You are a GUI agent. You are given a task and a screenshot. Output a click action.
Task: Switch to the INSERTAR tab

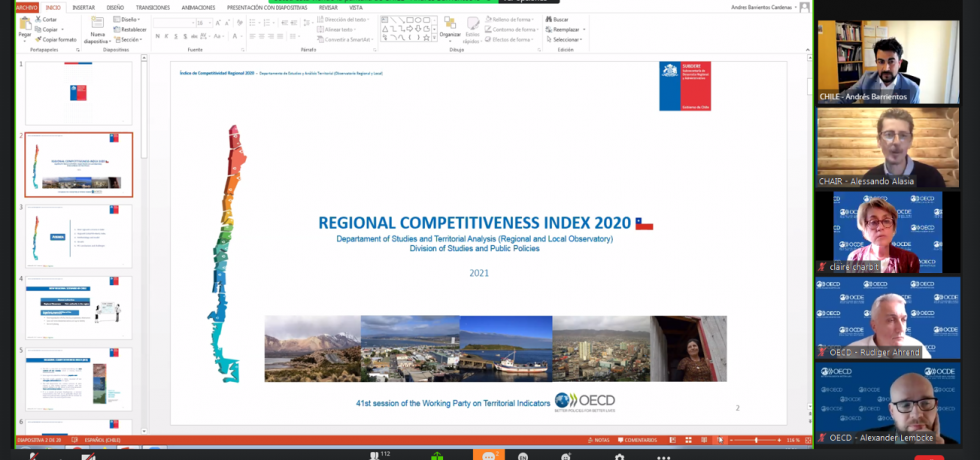pyautogui.click(x=84, y=8)
